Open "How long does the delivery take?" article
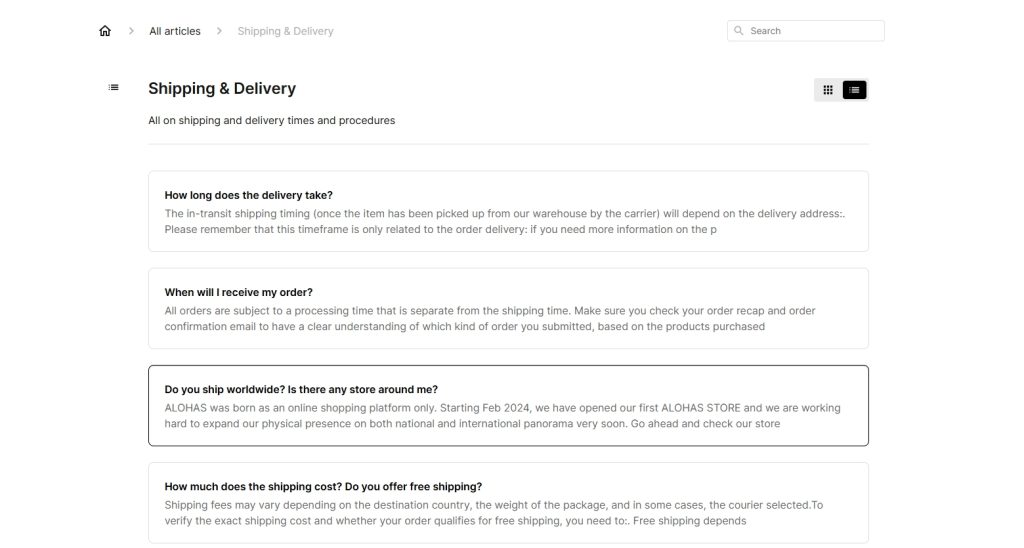1024x548 pixels. (249, 195)
